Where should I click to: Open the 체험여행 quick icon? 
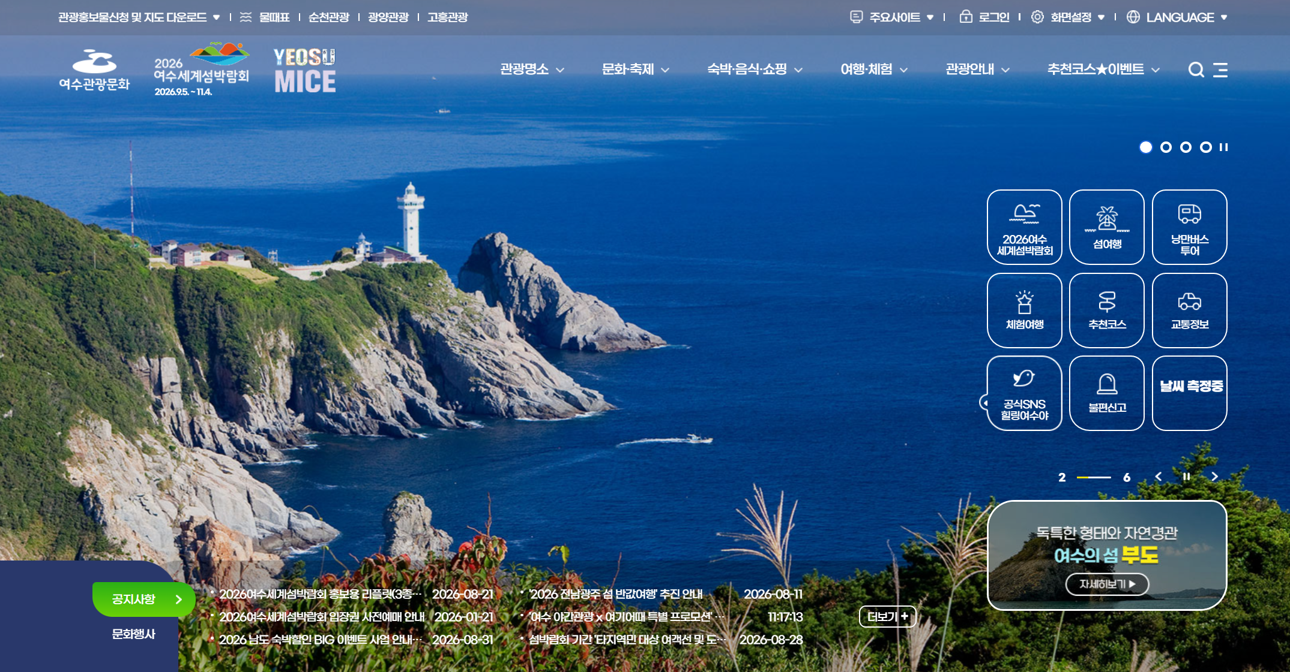(x=1024, y=310)
